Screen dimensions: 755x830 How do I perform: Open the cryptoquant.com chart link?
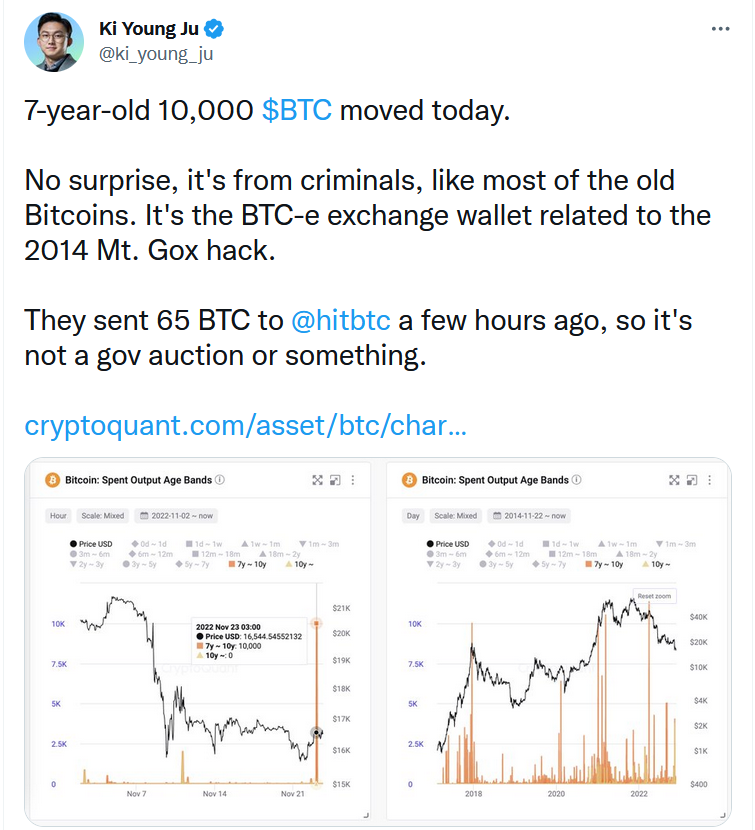244,427
